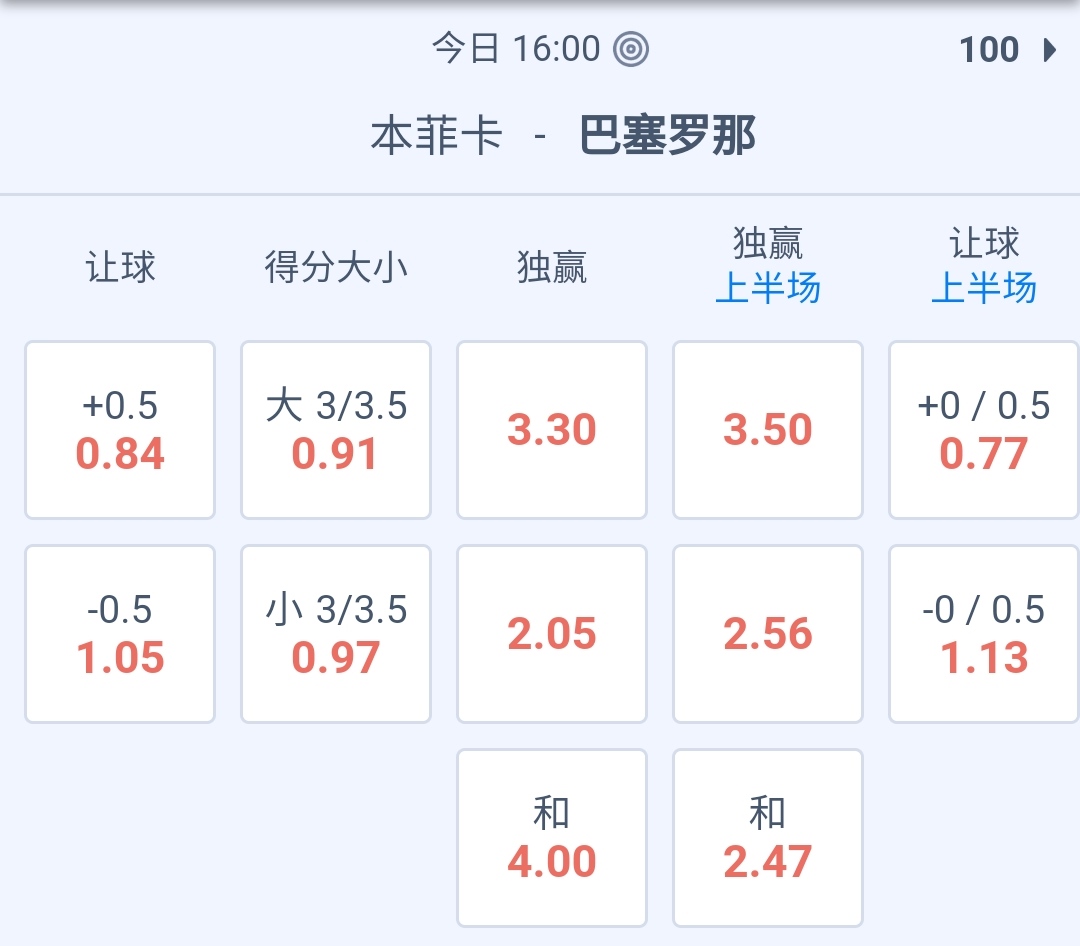
Task: Pick first-half handicap +0/0.5 at 0.77
Action: tap(984, 430)
